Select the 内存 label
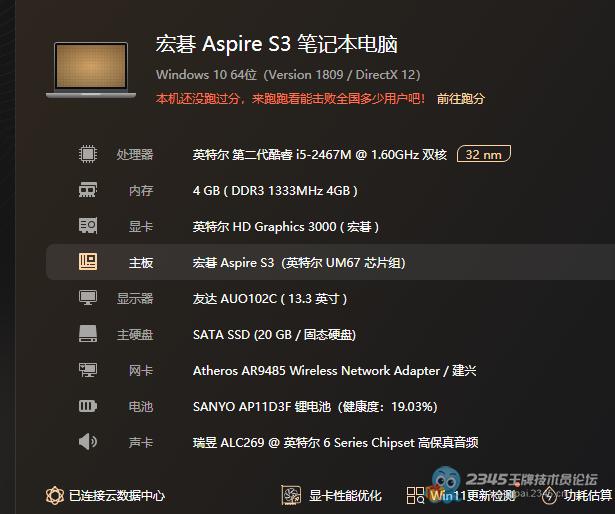Viewport: 615px width, 514px height. 141,191
